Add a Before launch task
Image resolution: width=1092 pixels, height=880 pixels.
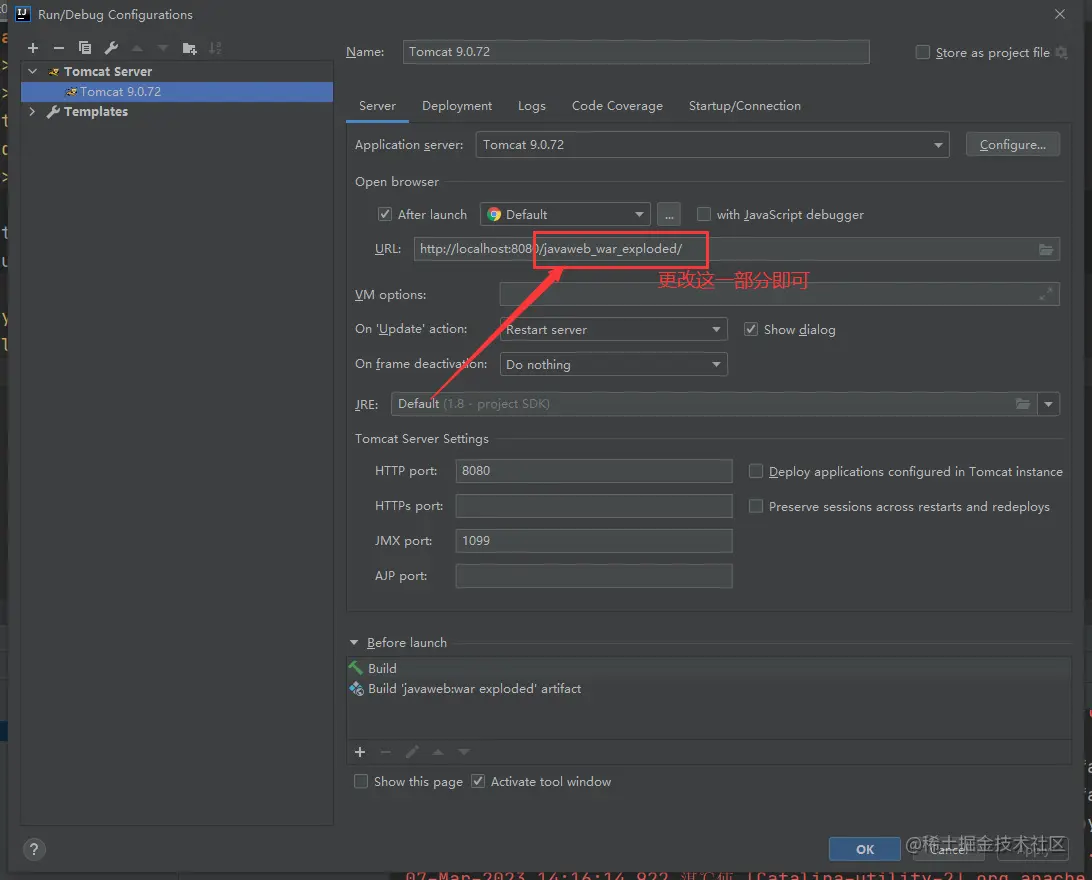360,752
